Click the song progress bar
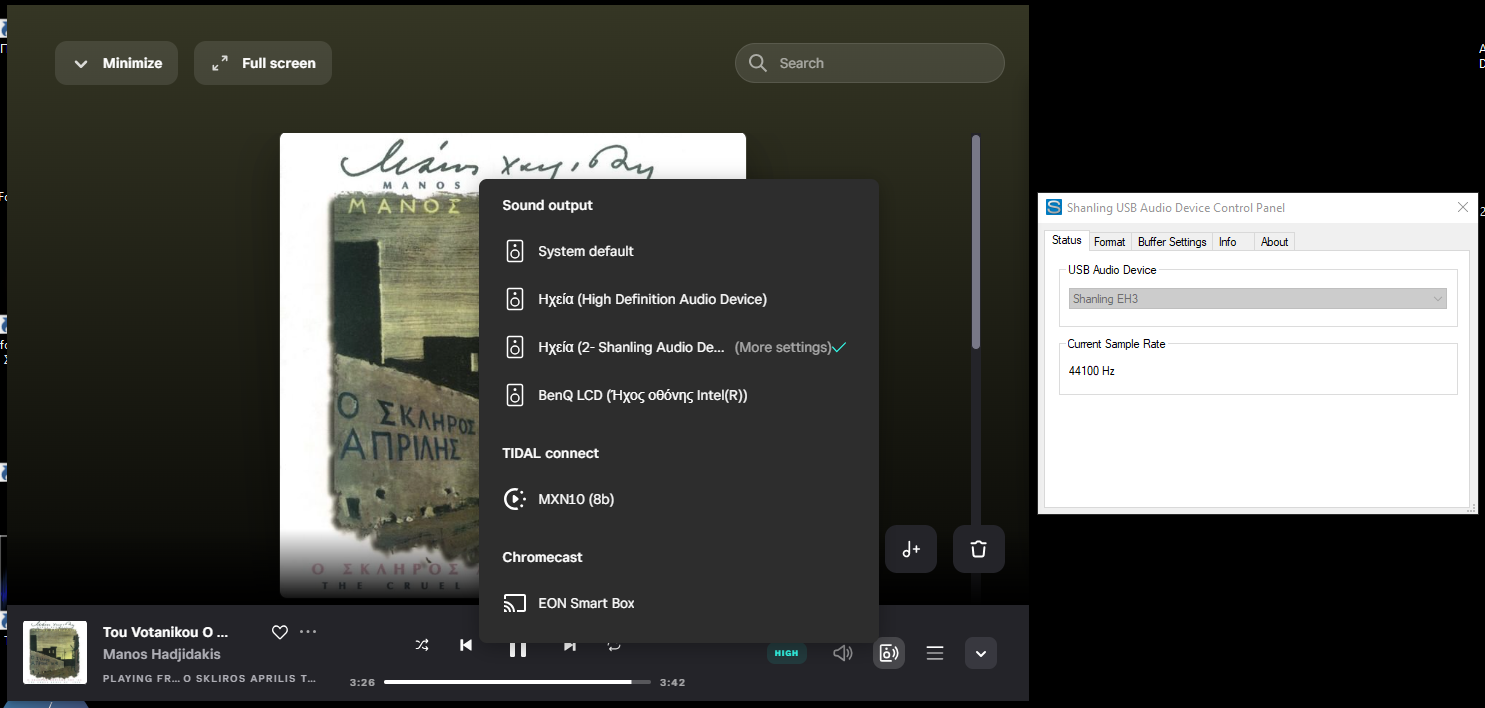The image size is (1485, 708). (517, 681)
